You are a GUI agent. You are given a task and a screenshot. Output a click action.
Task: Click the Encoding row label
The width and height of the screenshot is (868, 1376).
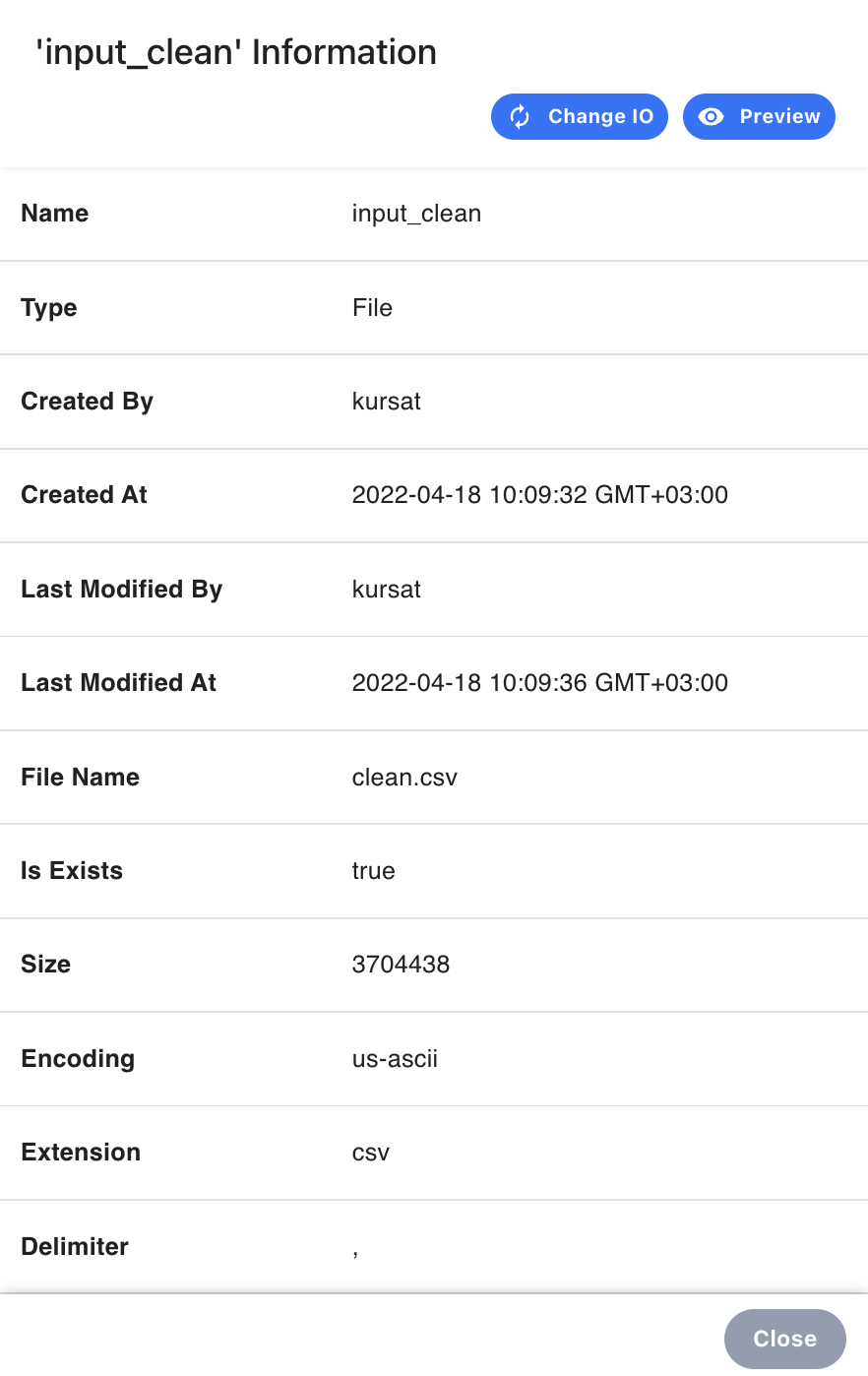pos(78,1059)
